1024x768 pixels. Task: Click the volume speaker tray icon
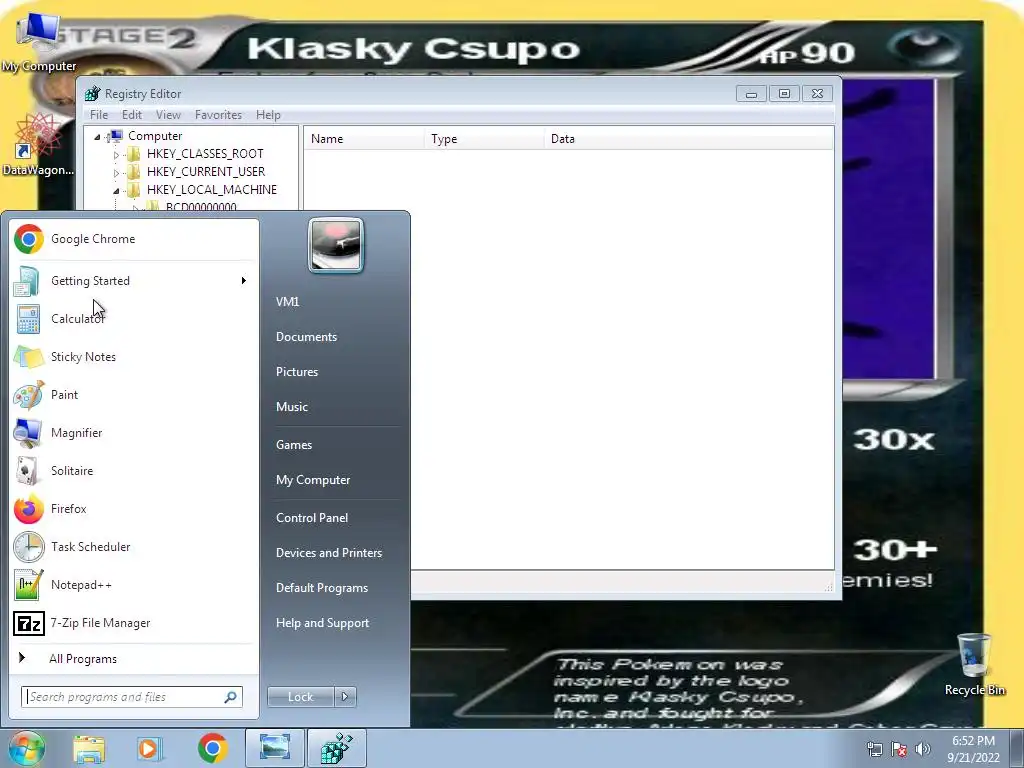pyautogui.click(x=922, y=749)
